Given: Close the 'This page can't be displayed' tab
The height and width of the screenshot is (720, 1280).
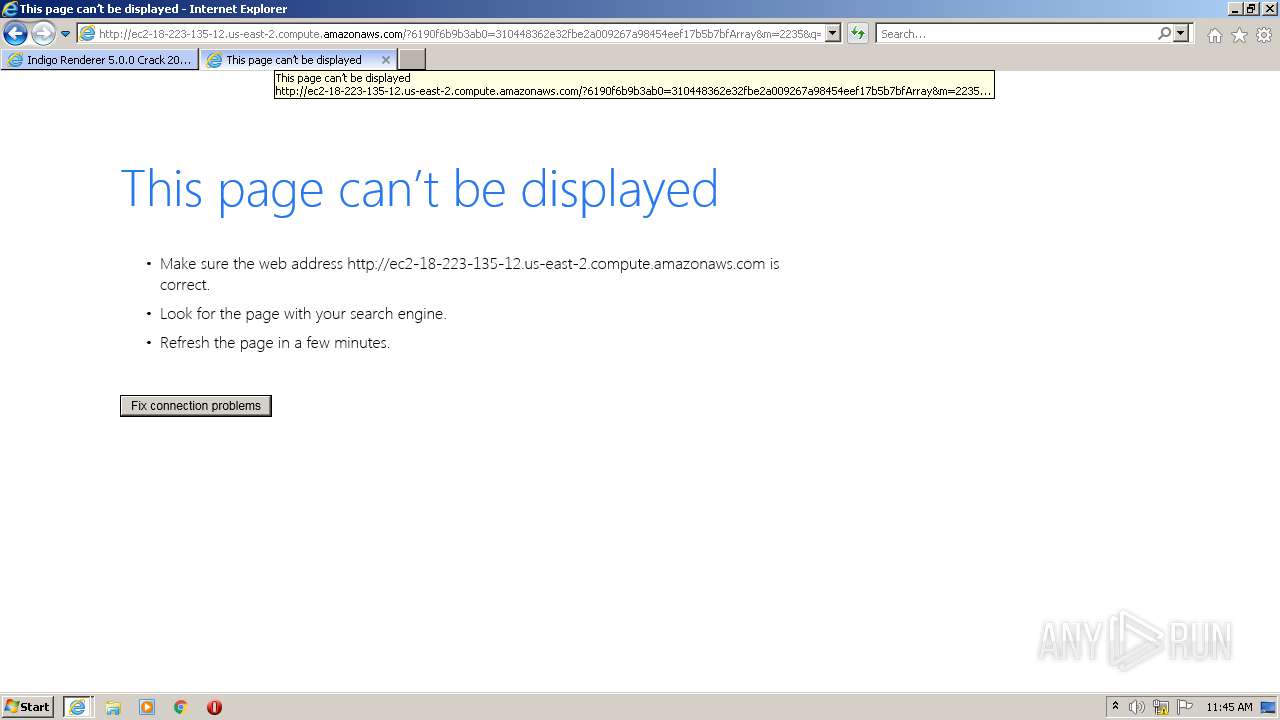Looking at the screenshot, I should pos(386,60).
